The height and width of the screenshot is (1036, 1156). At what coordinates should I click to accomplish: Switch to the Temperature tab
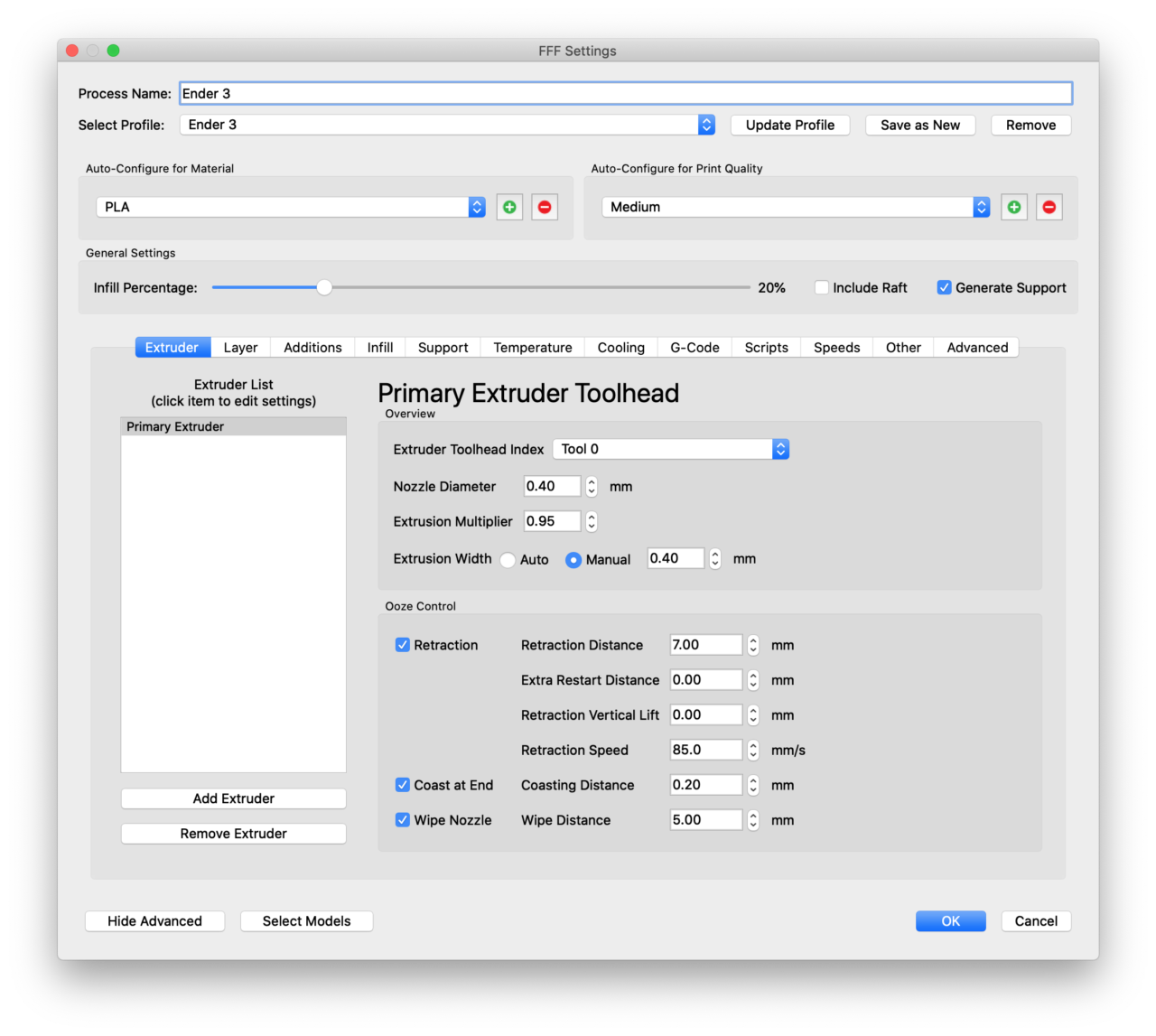click(x=532, y=348)
